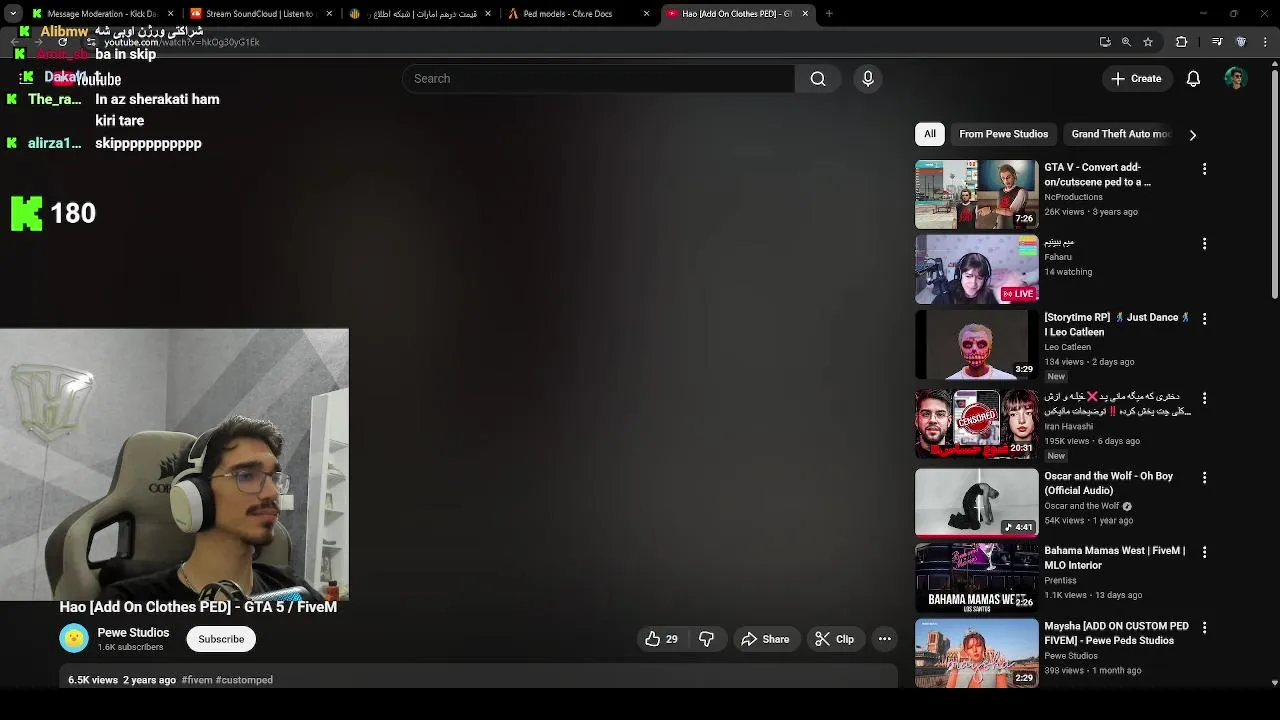Open options menu for Bahama Mamas West video
The image size is (1280, 720).
pos(1204,552)
